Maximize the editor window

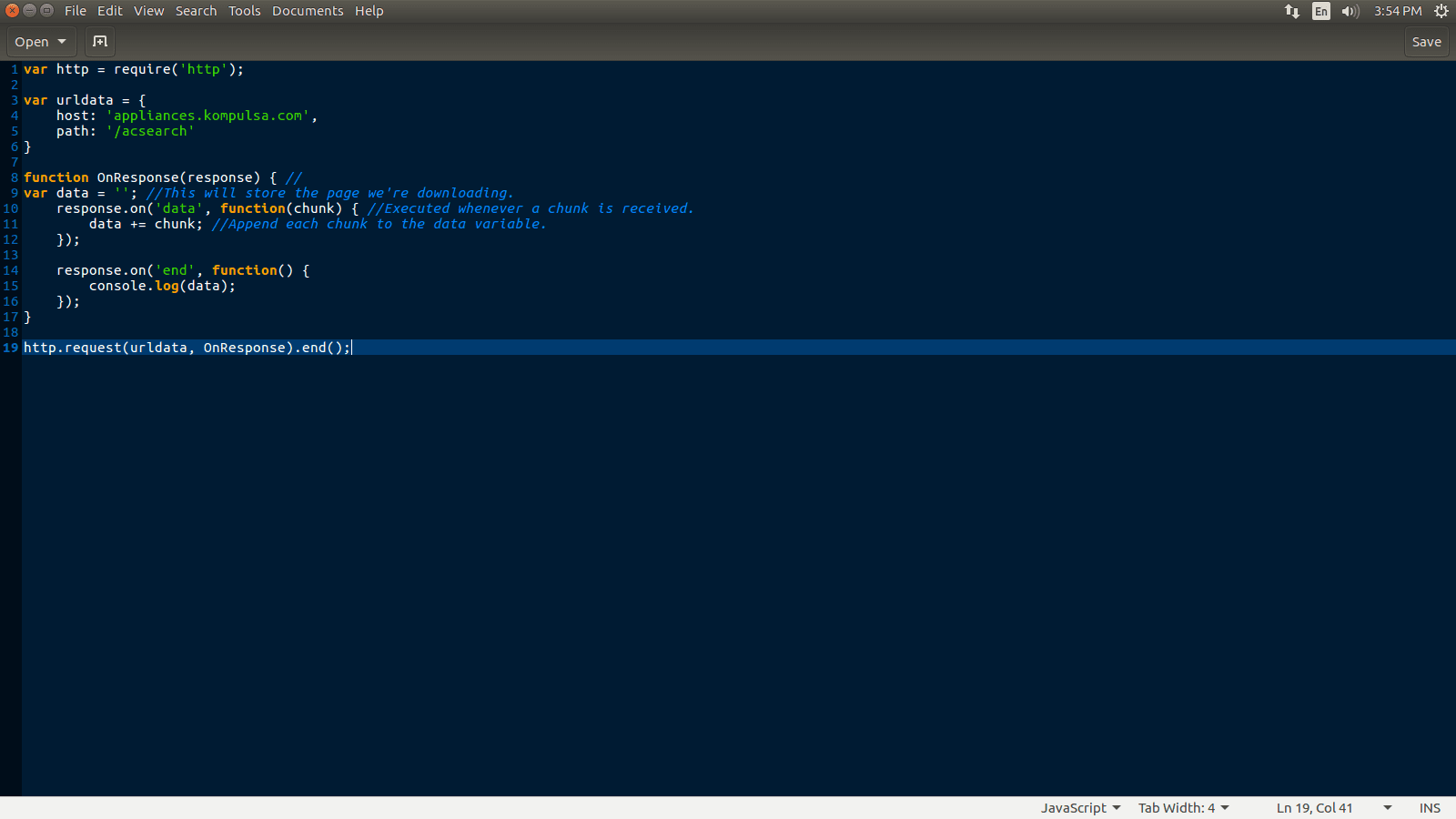click(46, 11)
